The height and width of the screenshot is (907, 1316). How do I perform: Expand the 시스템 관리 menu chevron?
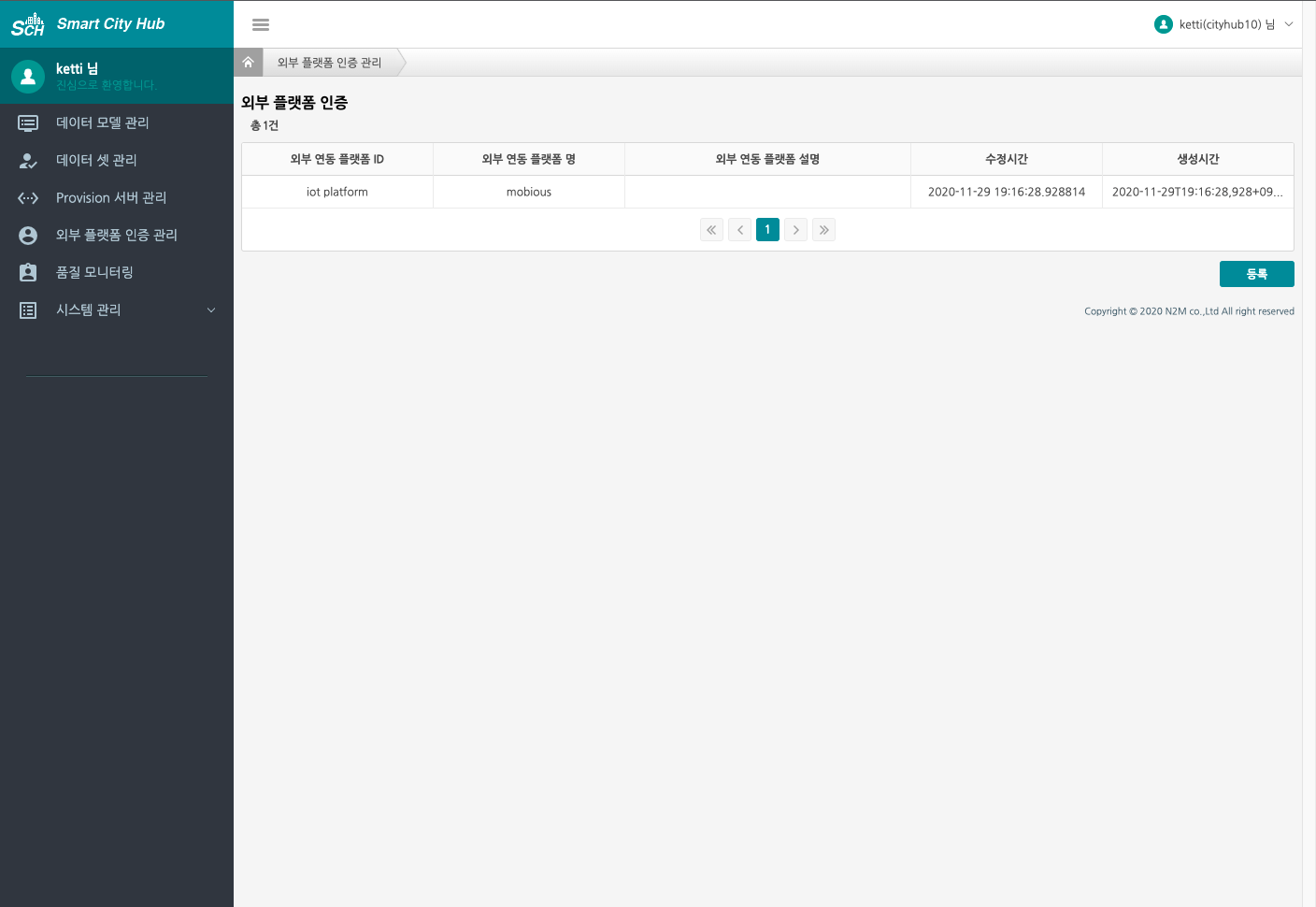pyautogui.click(x=211, y=310)
